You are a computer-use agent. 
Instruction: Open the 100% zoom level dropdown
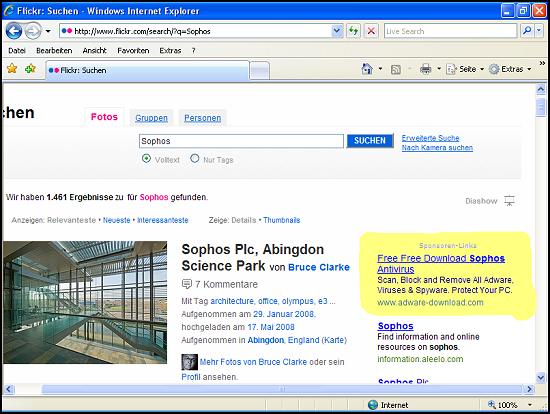[x=530, y=405]
